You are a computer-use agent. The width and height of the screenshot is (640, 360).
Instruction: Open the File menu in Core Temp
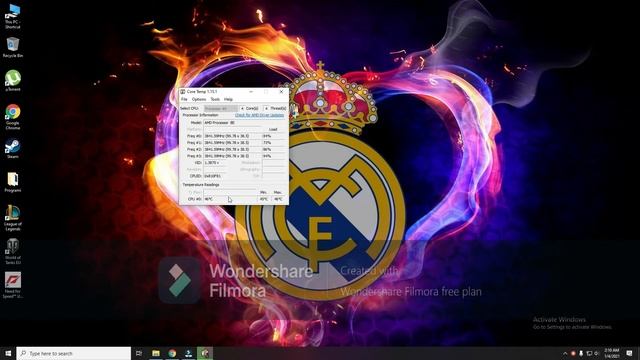coord(184,99)
